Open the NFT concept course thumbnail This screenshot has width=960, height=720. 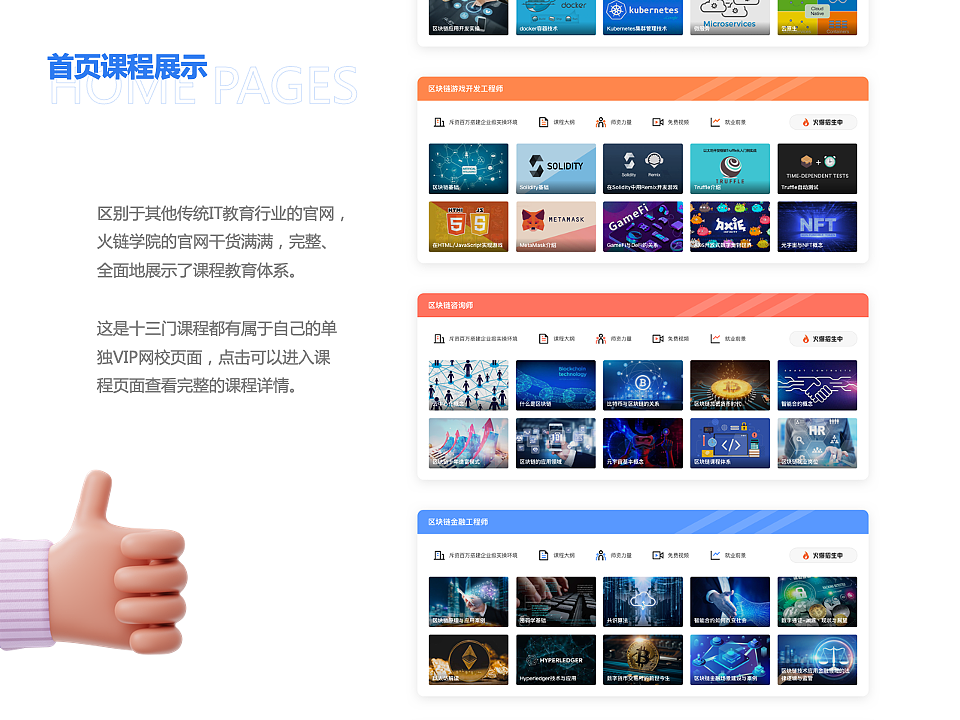pyautogui.click(x=817, y=227)
